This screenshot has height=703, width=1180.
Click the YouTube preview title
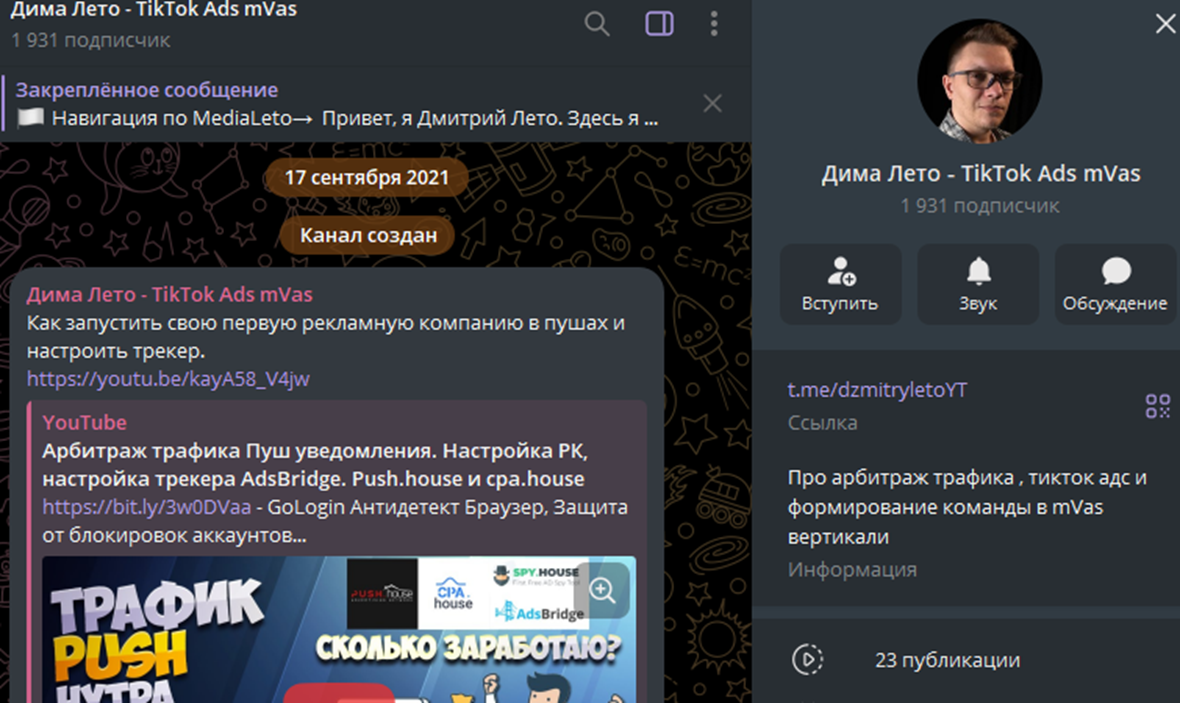pos(315,465)
